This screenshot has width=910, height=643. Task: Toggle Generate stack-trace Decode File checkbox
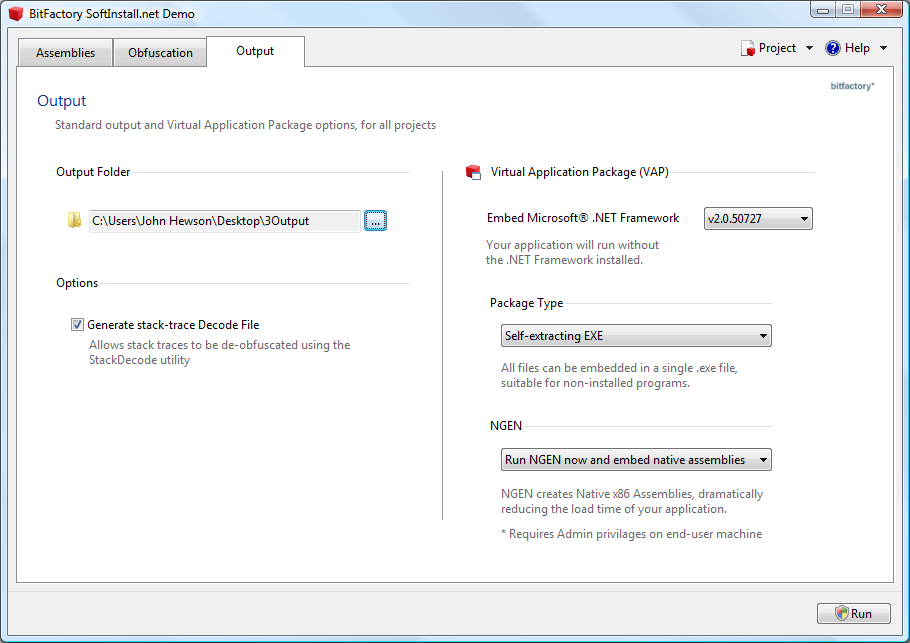[77, 324]
